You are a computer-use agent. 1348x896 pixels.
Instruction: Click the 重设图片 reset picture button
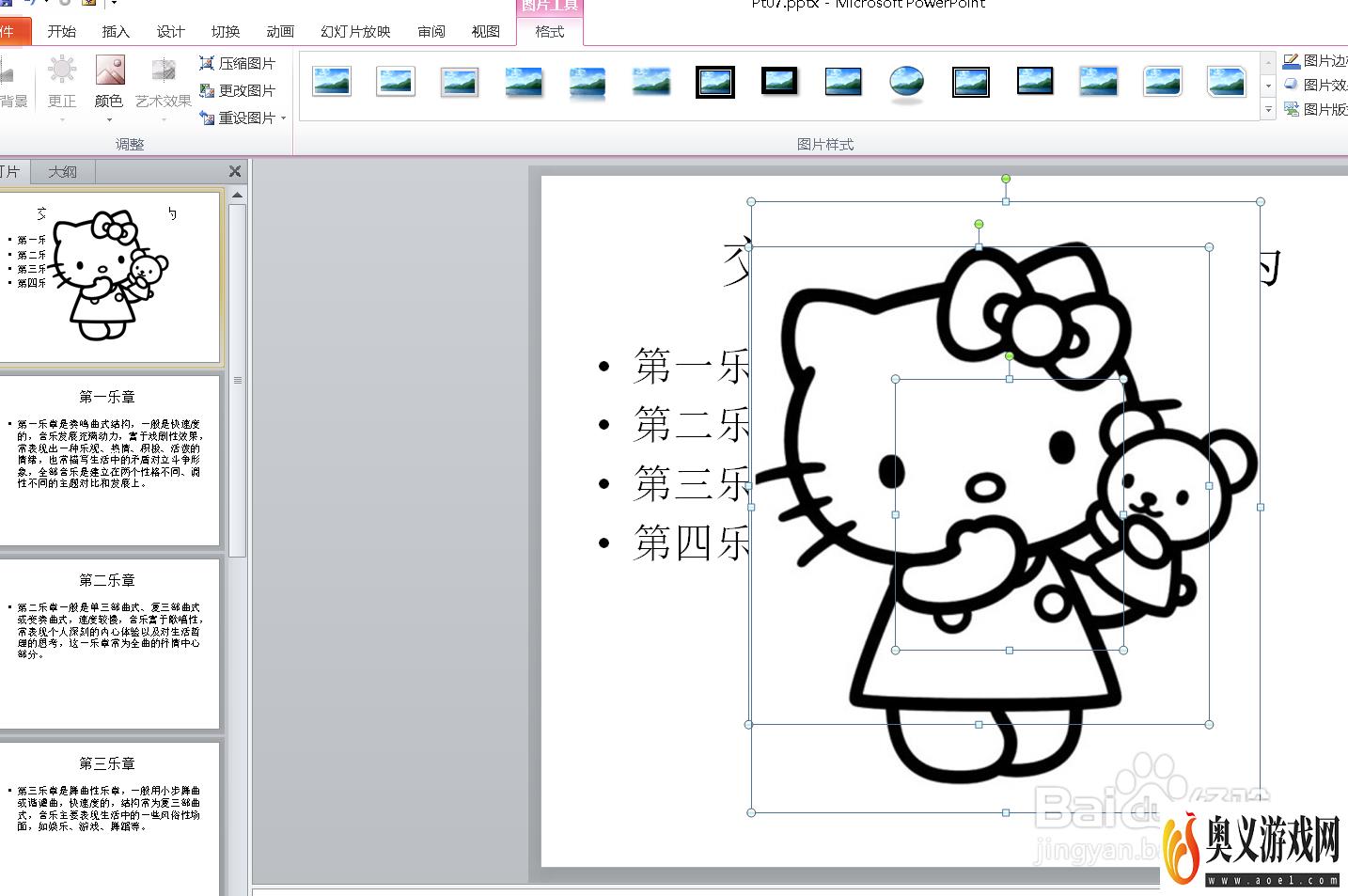pos(237,118)
